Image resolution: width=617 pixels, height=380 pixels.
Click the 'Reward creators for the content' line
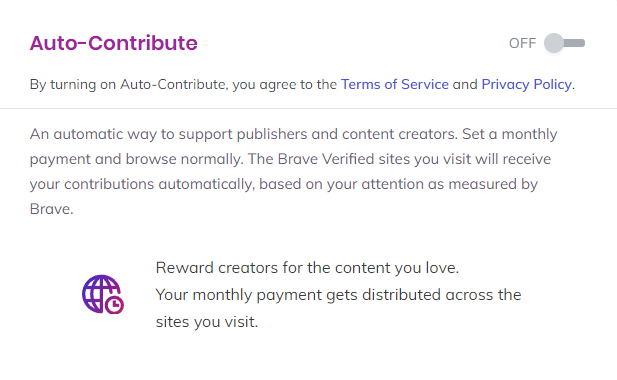(307, 267)
